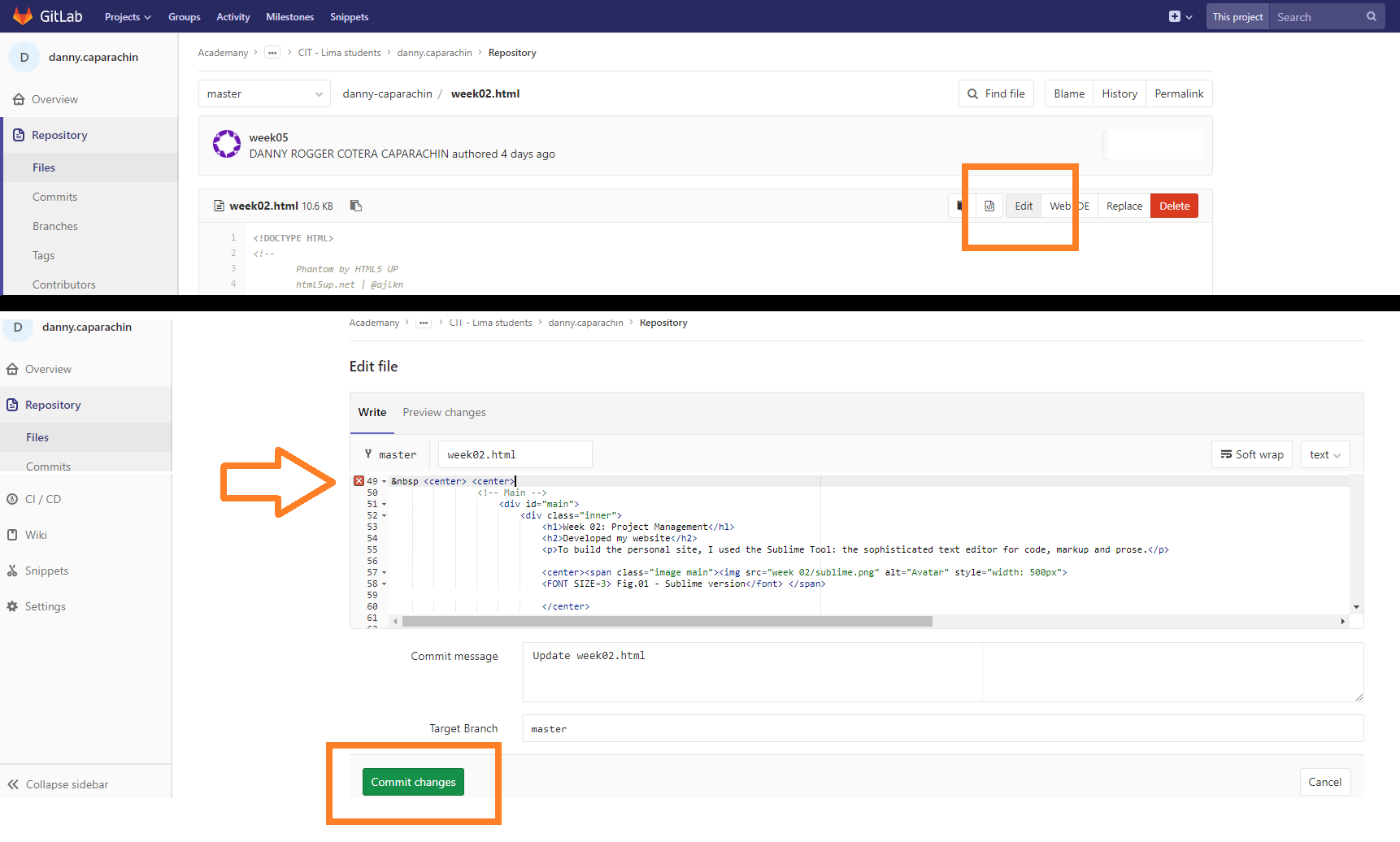1400x842 pixels.
Task: Click the branch fork icon beside master
Action: coord(368,454)
